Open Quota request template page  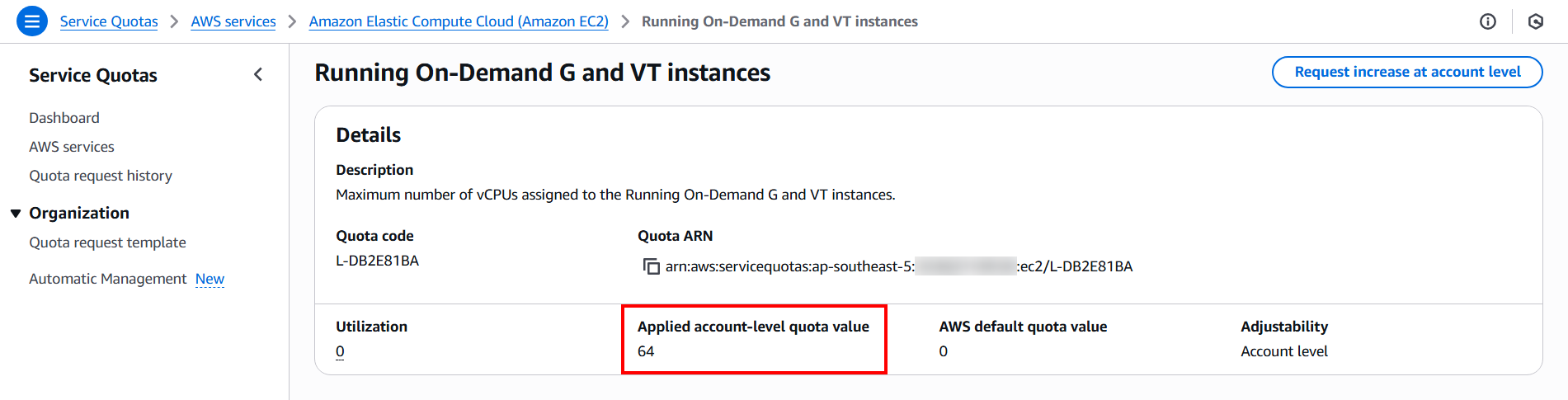107,242
